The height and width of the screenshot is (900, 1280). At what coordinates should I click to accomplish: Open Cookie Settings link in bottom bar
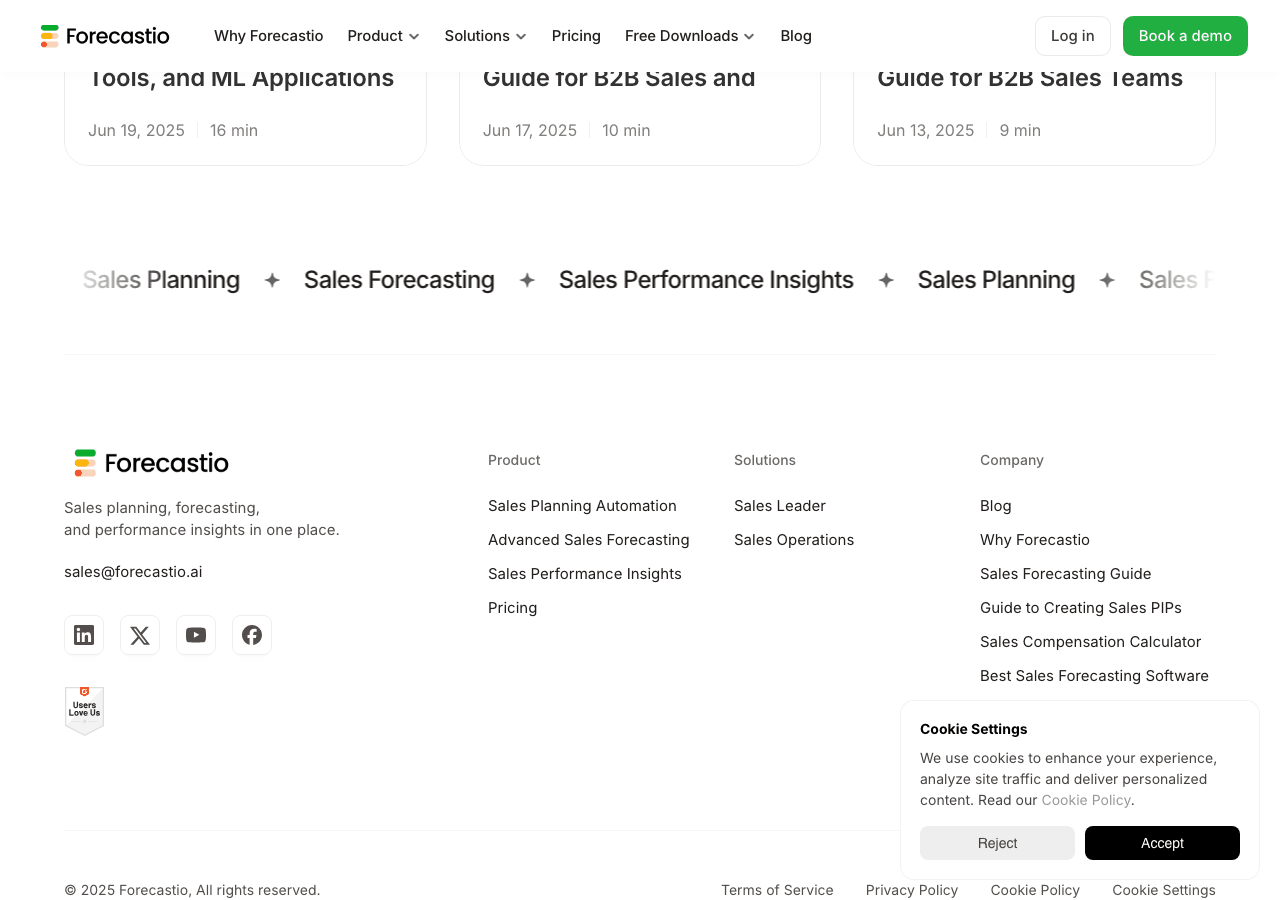point(1164,890)
